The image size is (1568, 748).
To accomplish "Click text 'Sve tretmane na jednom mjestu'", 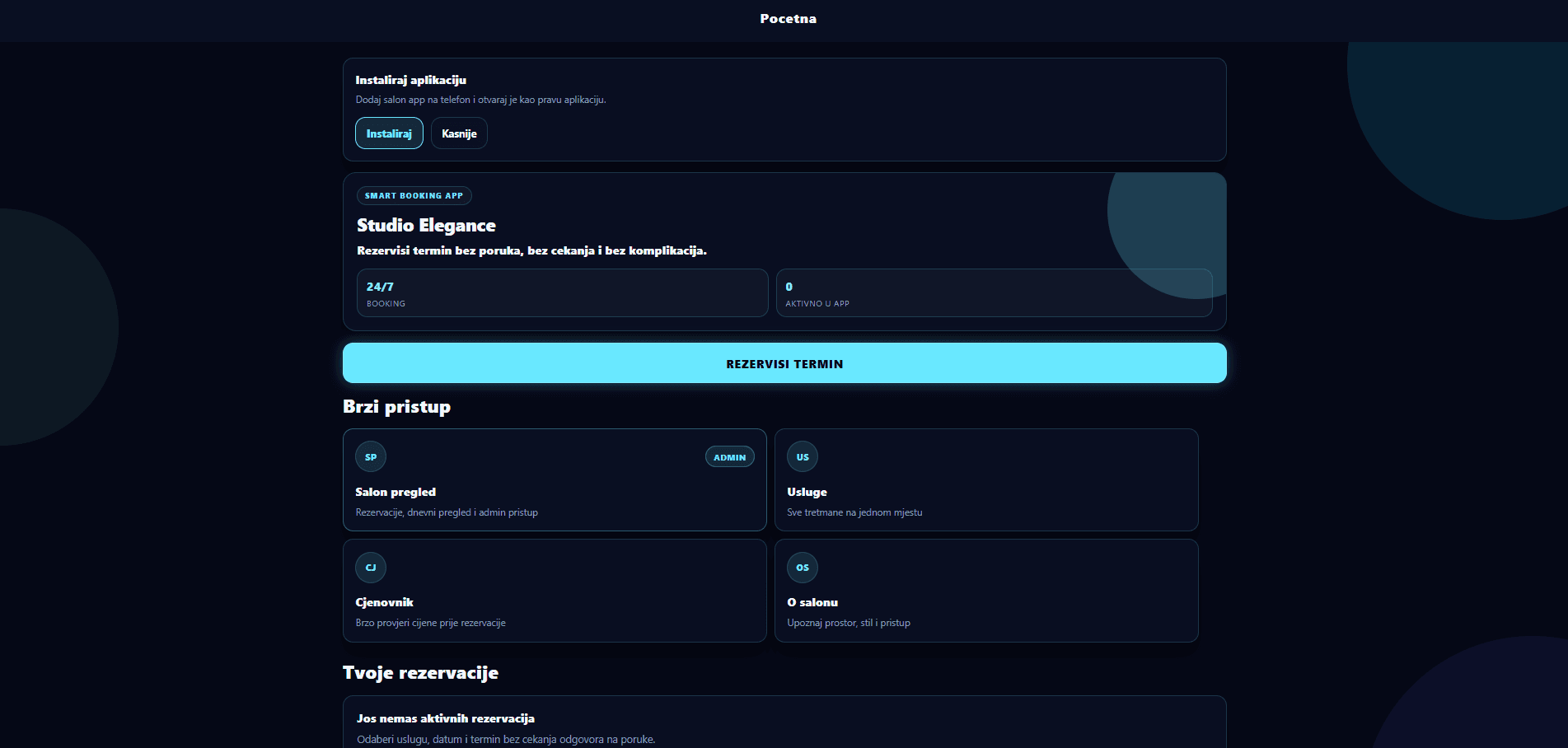I will tap(854, 512).
